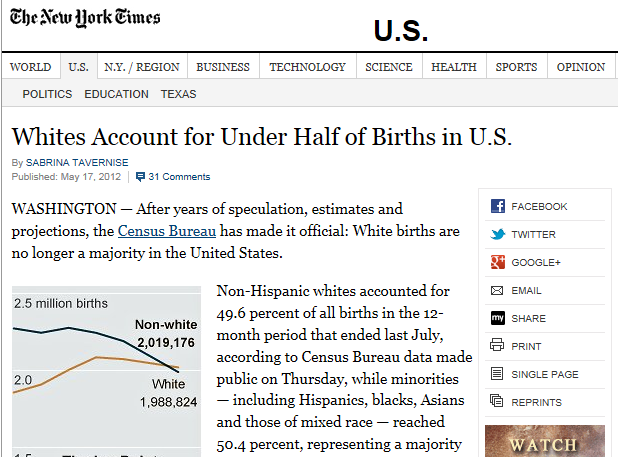Click the Google+ share icon
Image resolution: width=618 pixels, height=457 pixels.
(x=497, y=262)
